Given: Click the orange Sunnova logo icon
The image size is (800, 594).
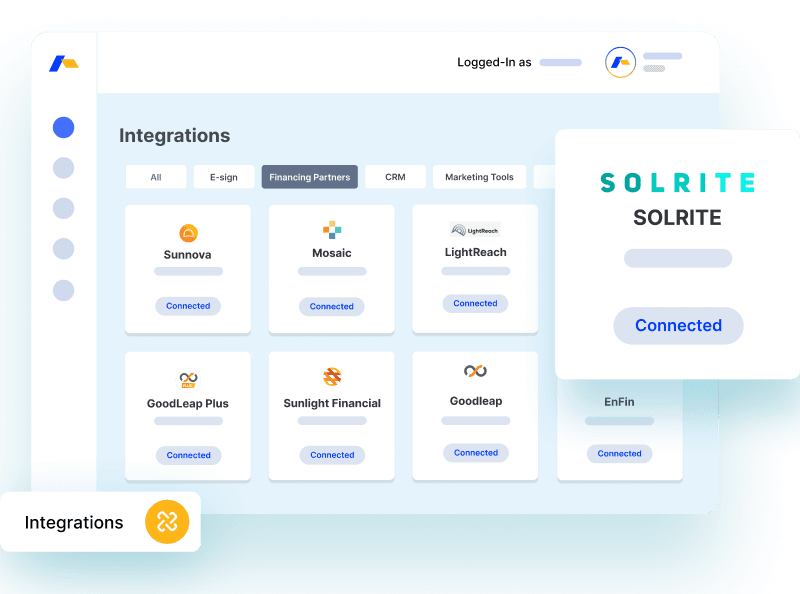Looking at the screenshot, I should pos(188,233).
